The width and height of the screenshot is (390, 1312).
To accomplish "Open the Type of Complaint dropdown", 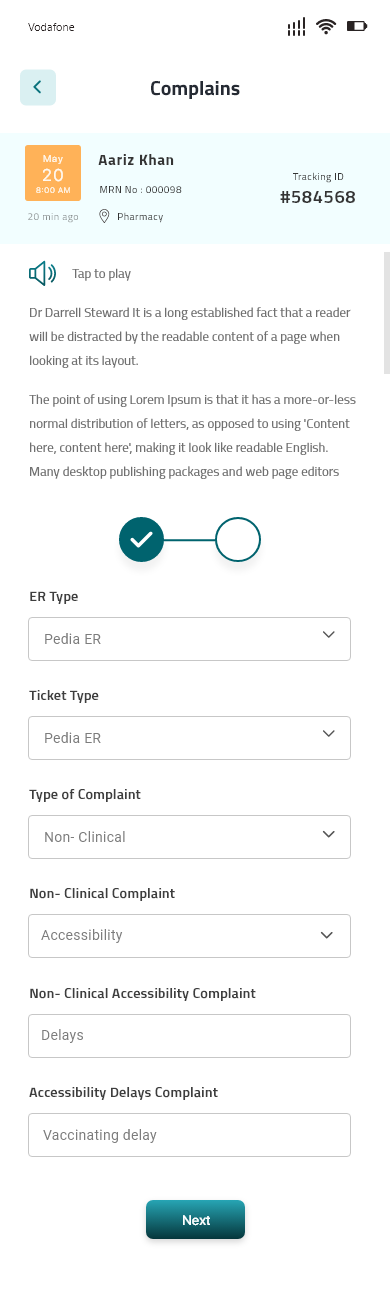I will tap(190, 837).
